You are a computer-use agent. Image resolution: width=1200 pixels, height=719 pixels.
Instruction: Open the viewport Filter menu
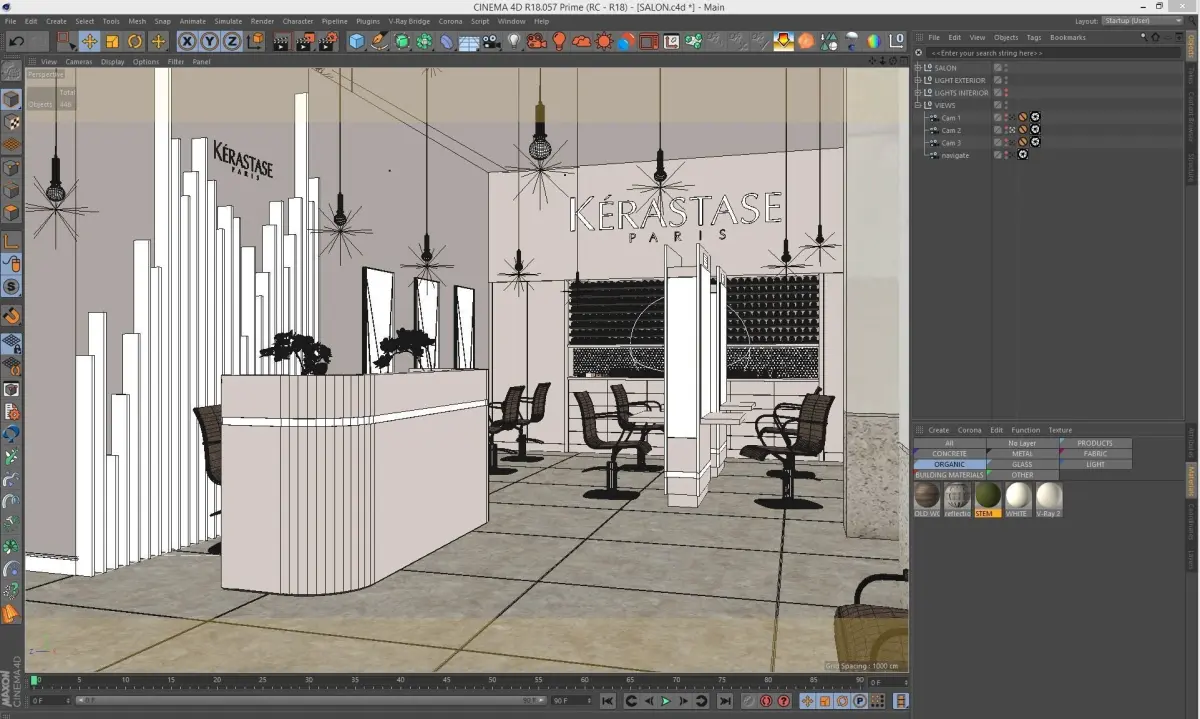(x=176, y=61)
